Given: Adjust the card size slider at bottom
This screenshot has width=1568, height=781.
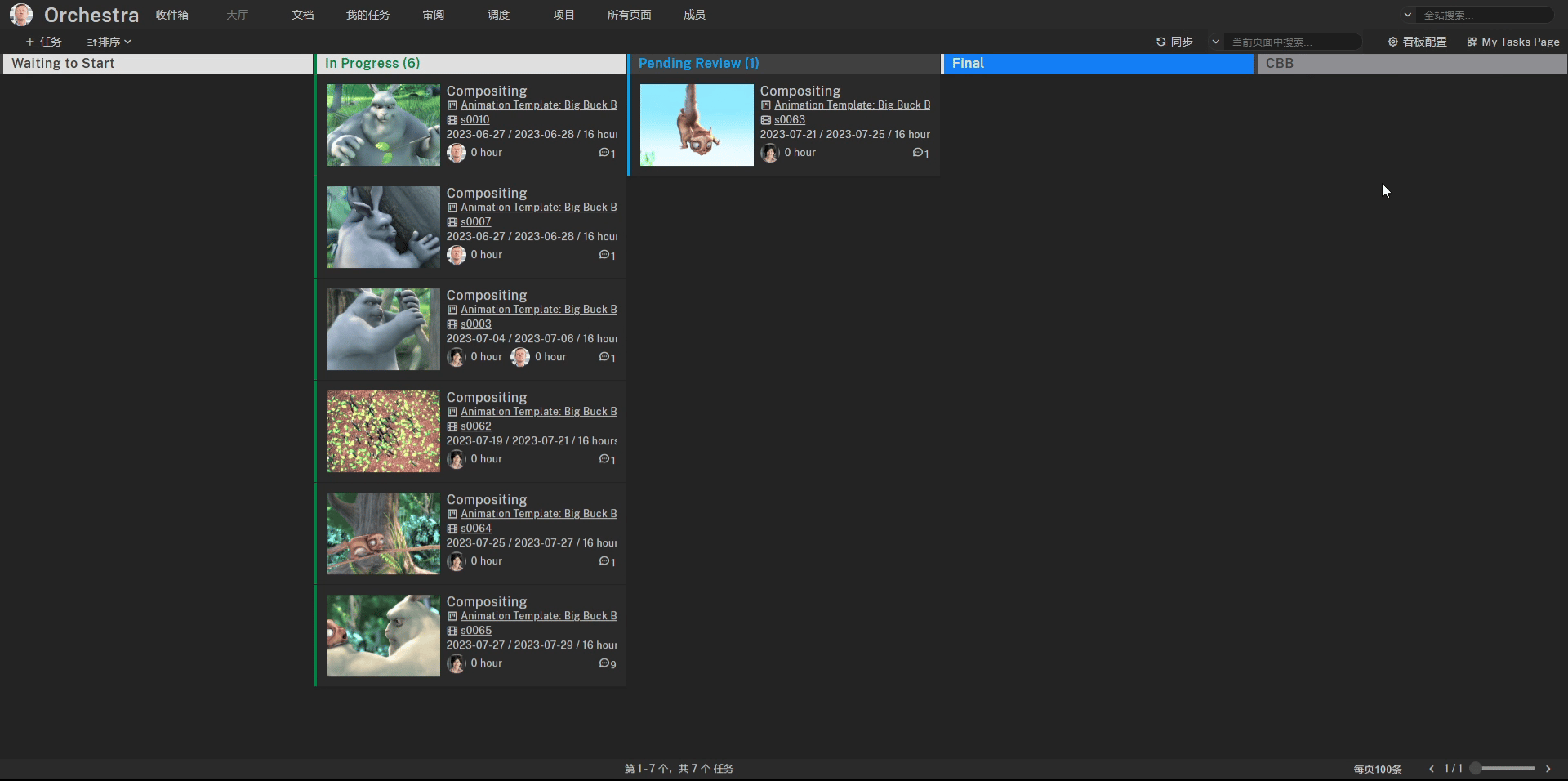Looking at the screenshot, I should (x=1503, y=769).
